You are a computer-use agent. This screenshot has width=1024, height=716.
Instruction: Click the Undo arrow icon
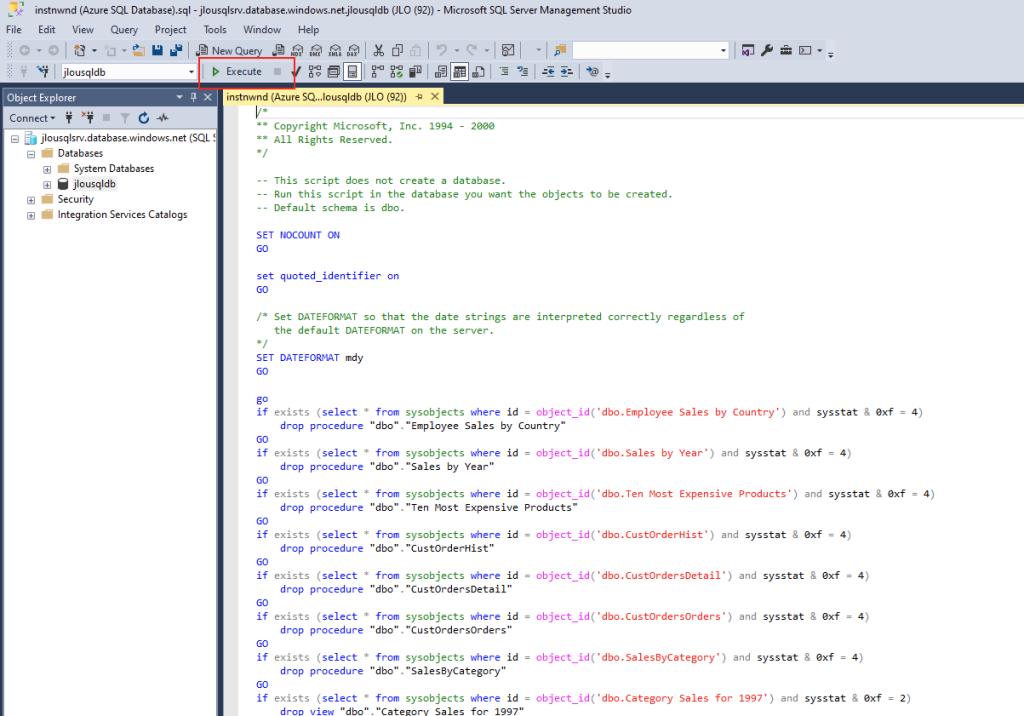pyautogui.click(x=442, y=50)
